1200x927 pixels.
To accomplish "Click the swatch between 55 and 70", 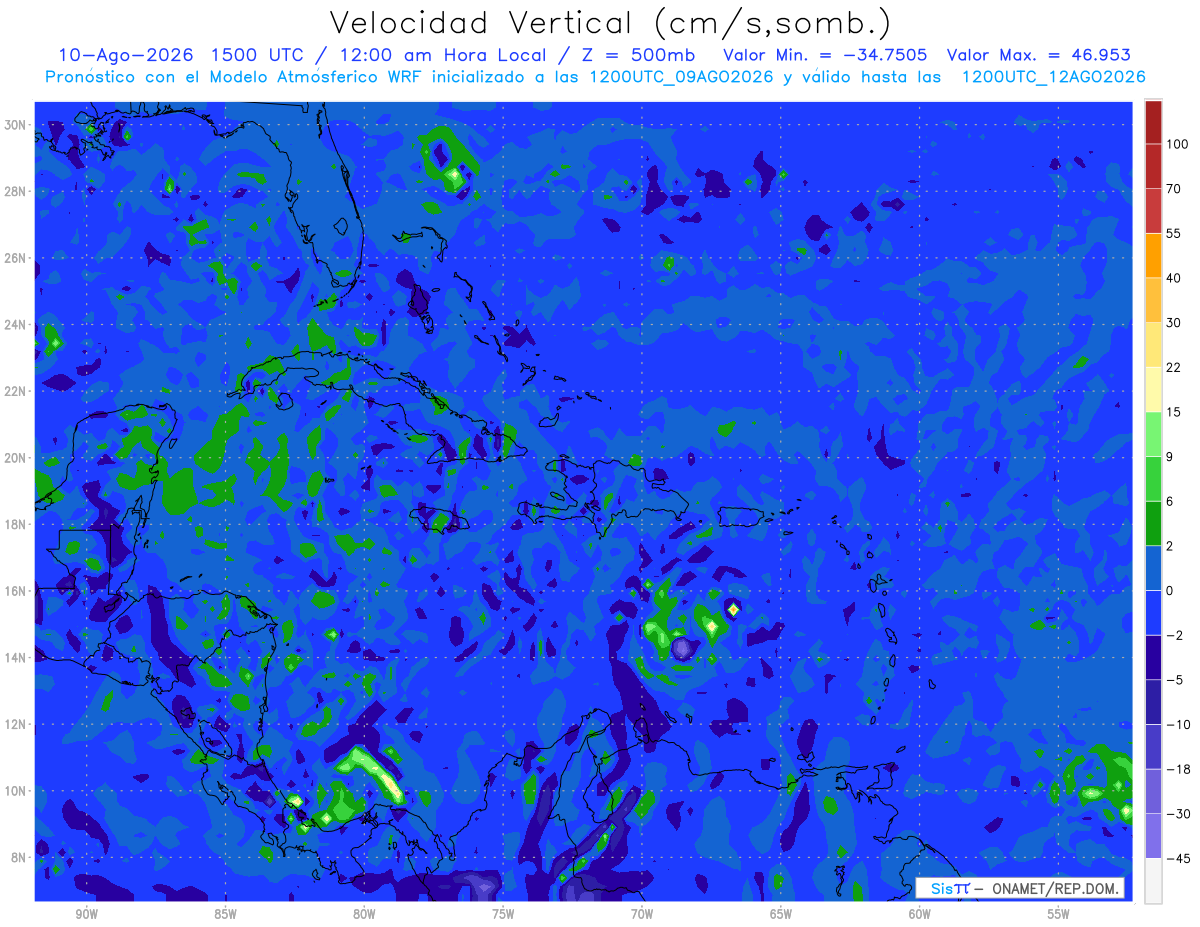I will [x=1153, y=211].
